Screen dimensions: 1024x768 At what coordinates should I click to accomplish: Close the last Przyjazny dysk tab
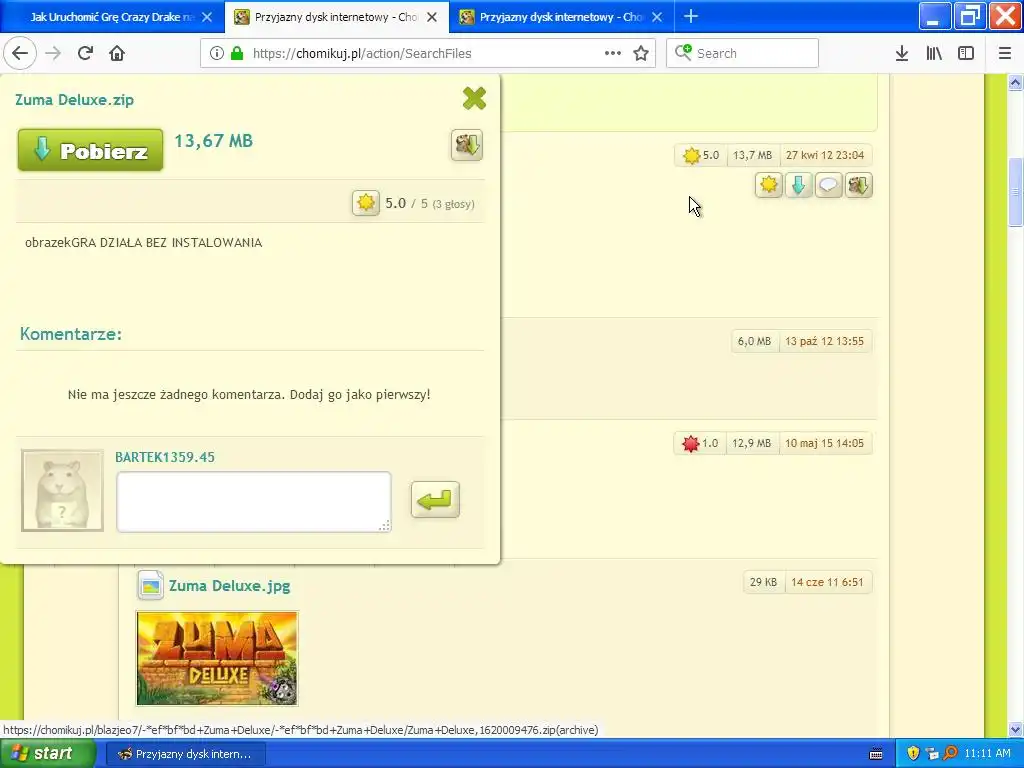coord(657,17)
